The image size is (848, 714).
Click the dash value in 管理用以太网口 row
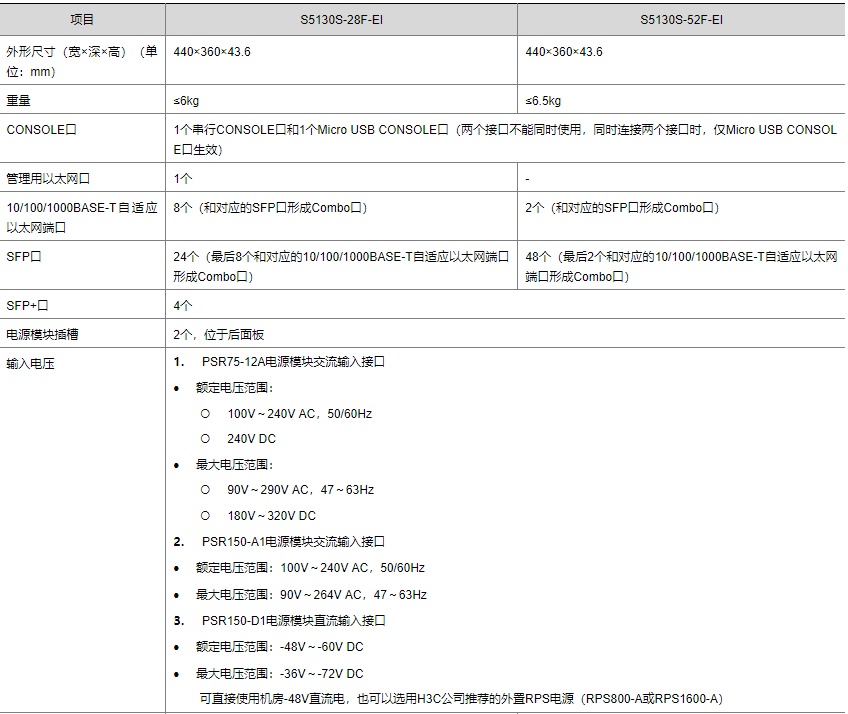pyautogui.click(x=527, y=179)
